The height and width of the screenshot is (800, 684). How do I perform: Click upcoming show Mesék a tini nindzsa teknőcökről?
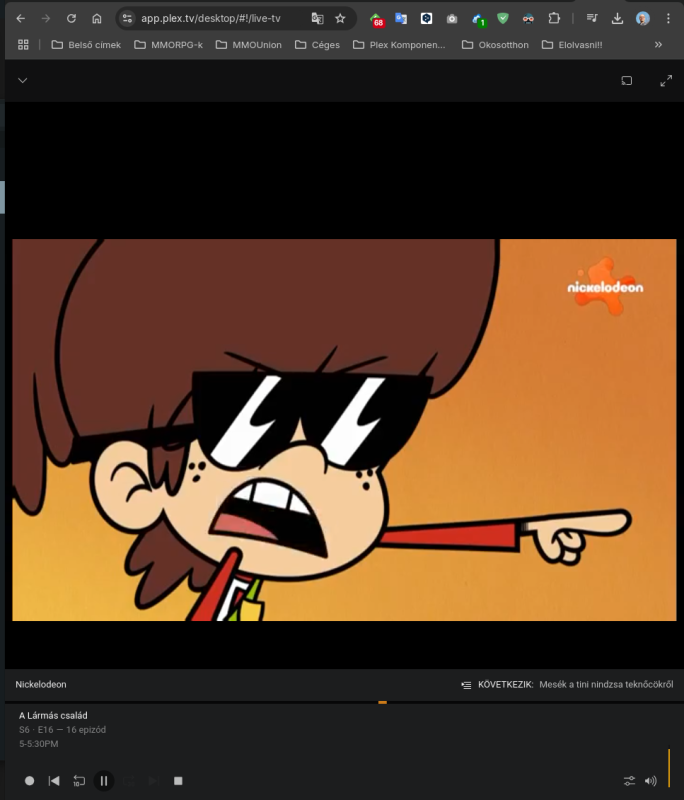[606, 684]
